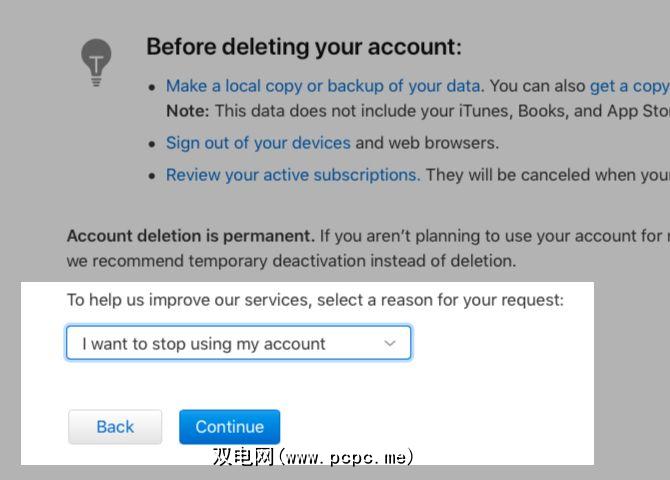Open the 'Make a local copy or backup' link

coord(323,86)
